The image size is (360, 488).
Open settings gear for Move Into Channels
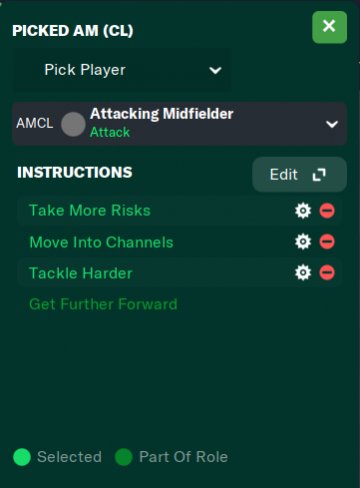[303, 242]
